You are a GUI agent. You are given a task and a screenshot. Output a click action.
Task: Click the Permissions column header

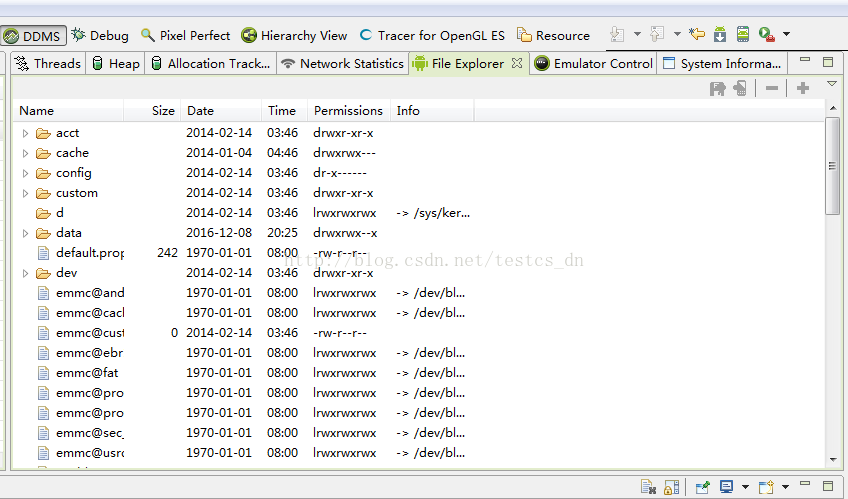pos(349,111)
